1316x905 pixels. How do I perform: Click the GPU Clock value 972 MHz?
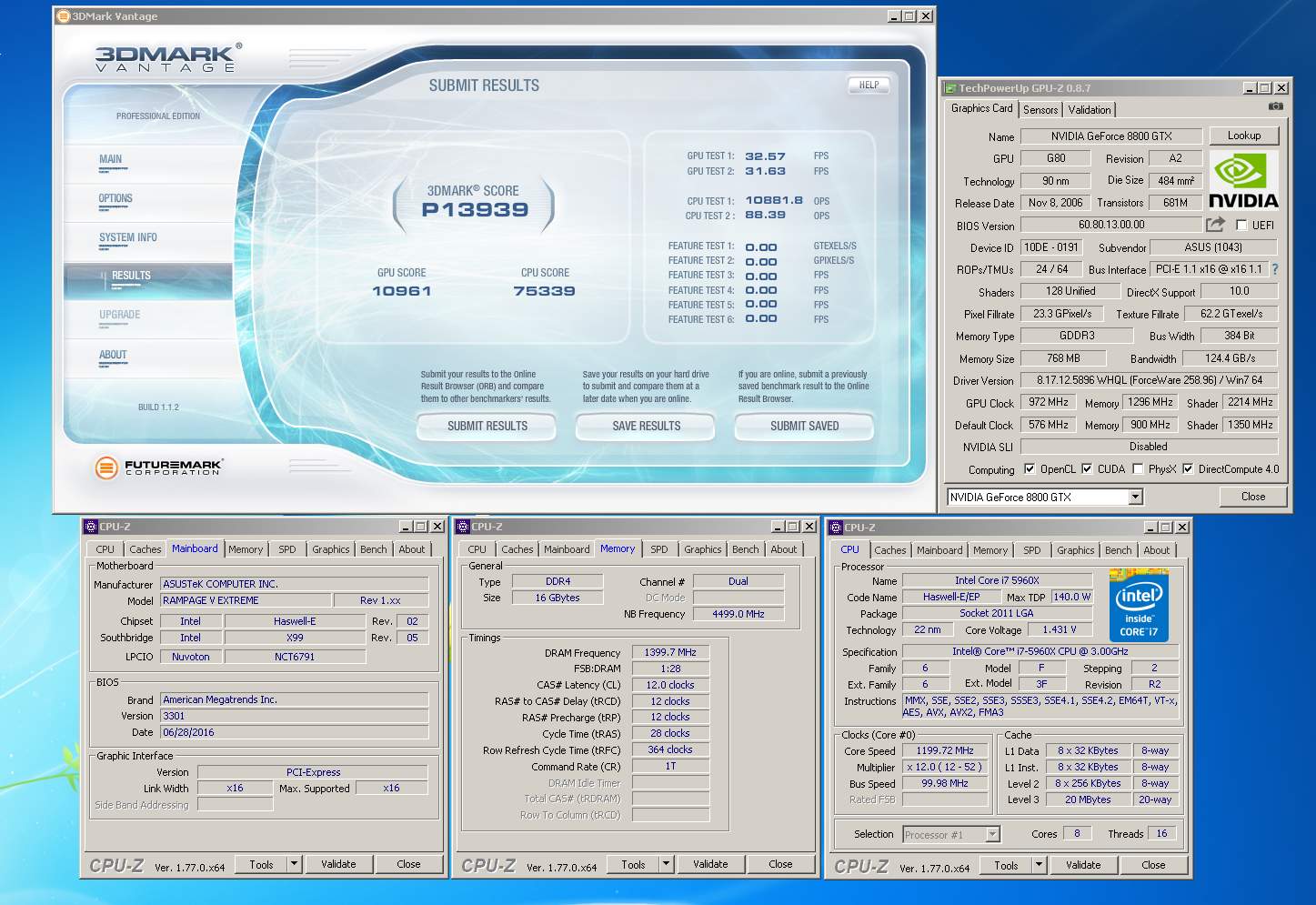[1049, 402]
